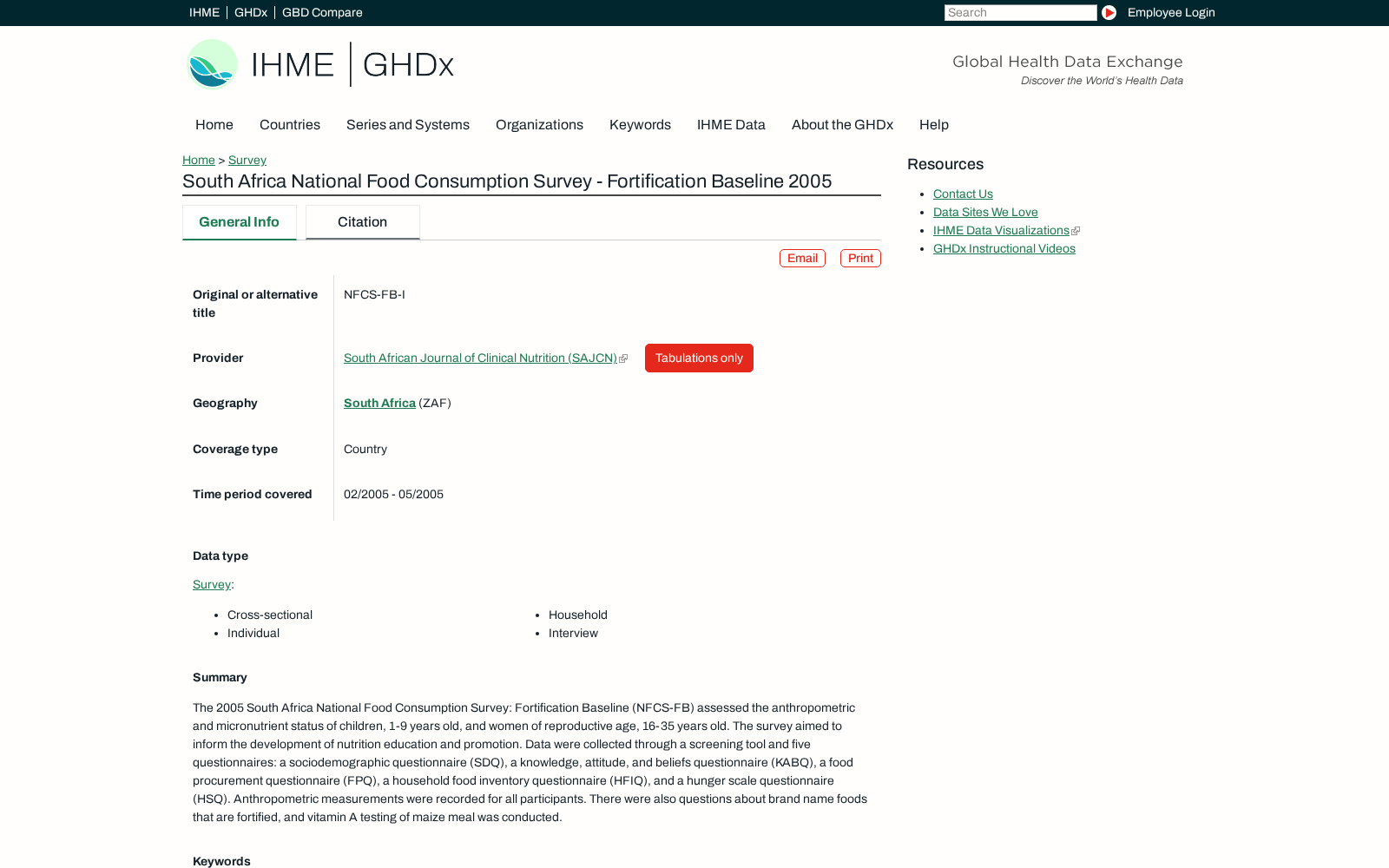This screenshot has width=1389, height=868.
Task: Open the Keywords menu item
Action: [640, 124]
